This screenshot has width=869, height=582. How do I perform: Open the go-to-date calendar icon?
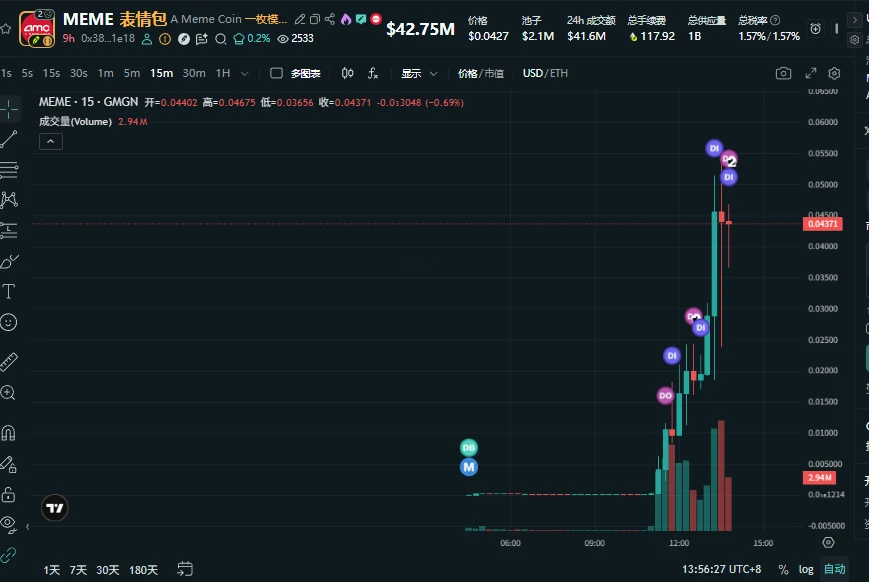(185, 569)
